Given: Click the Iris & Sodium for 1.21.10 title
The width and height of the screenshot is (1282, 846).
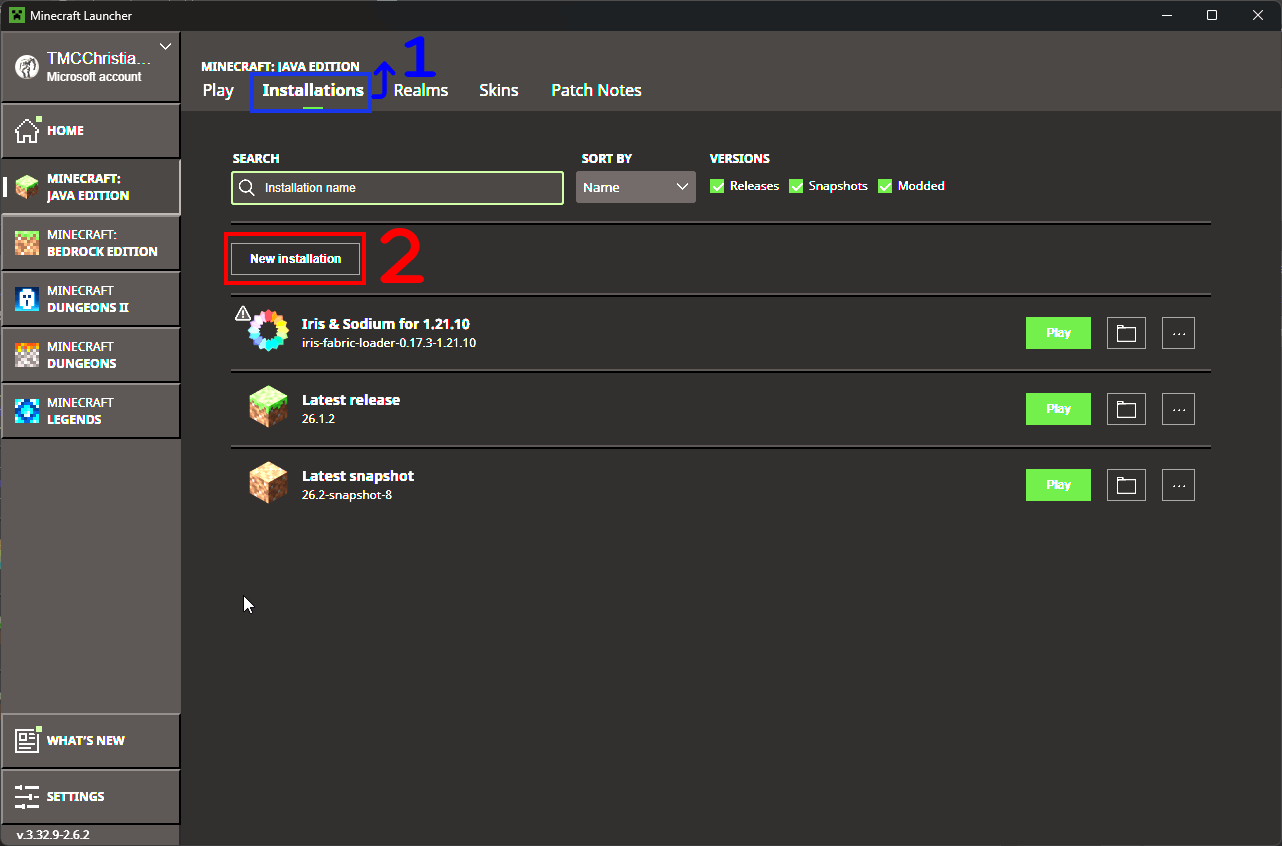Looking at the screenshot, I should (x=386, y=324).
